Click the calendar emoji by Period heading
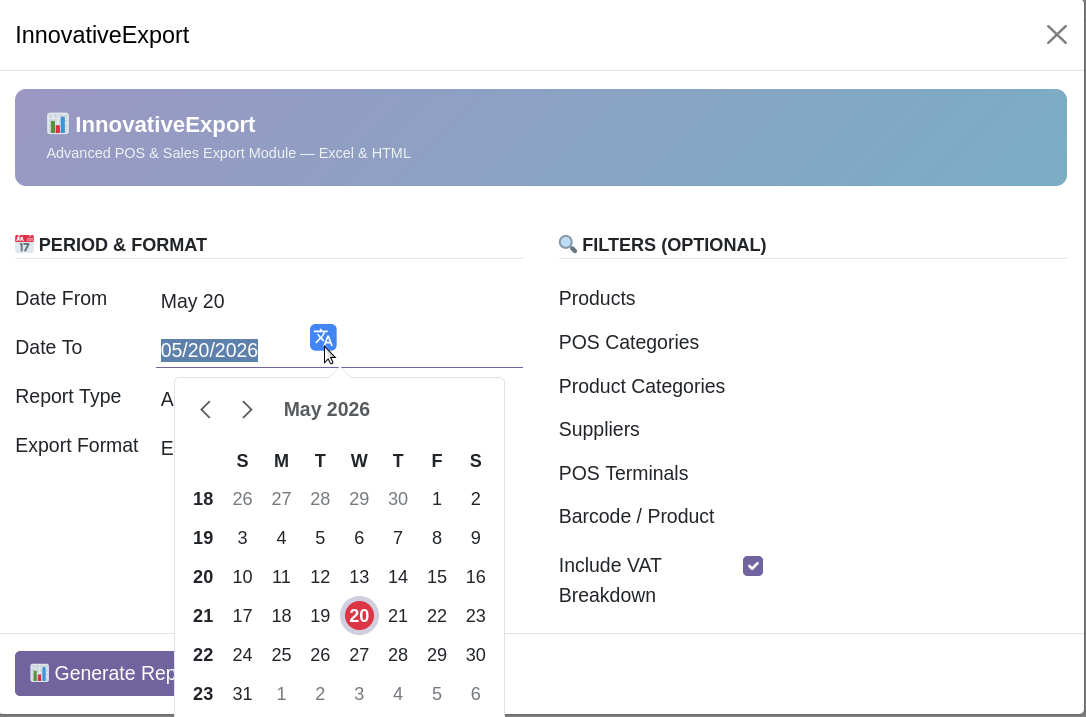Image resolution: width=1086 pixels, height=717 pixels. [24, 244]
